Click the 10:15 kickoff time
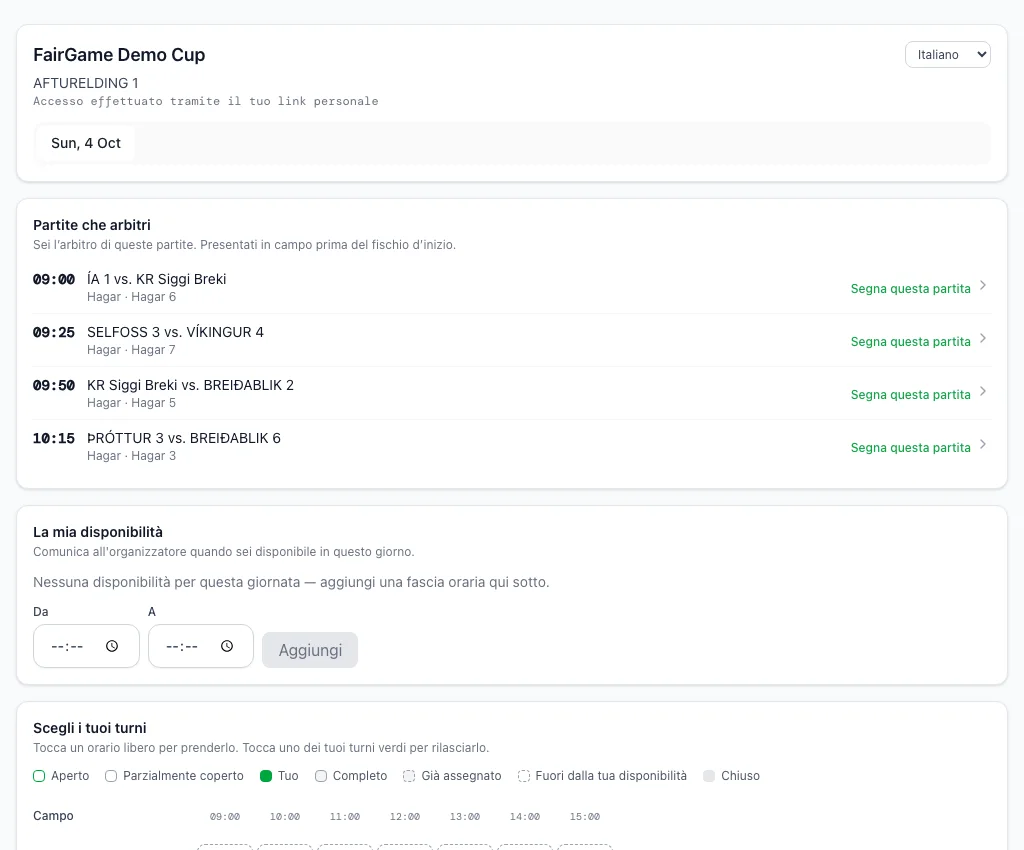 coord(54,438)
